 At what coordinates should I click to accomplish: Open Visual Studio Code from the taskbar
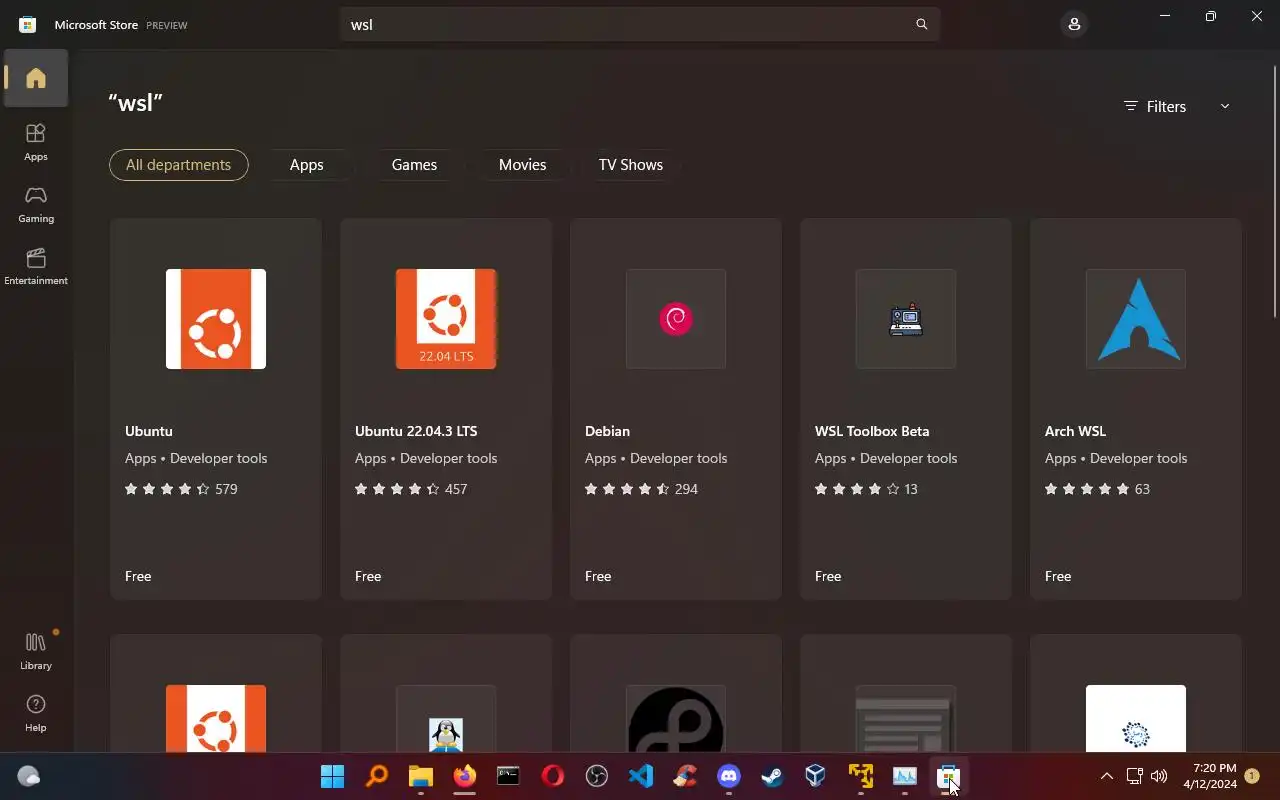tap(641, 776)
